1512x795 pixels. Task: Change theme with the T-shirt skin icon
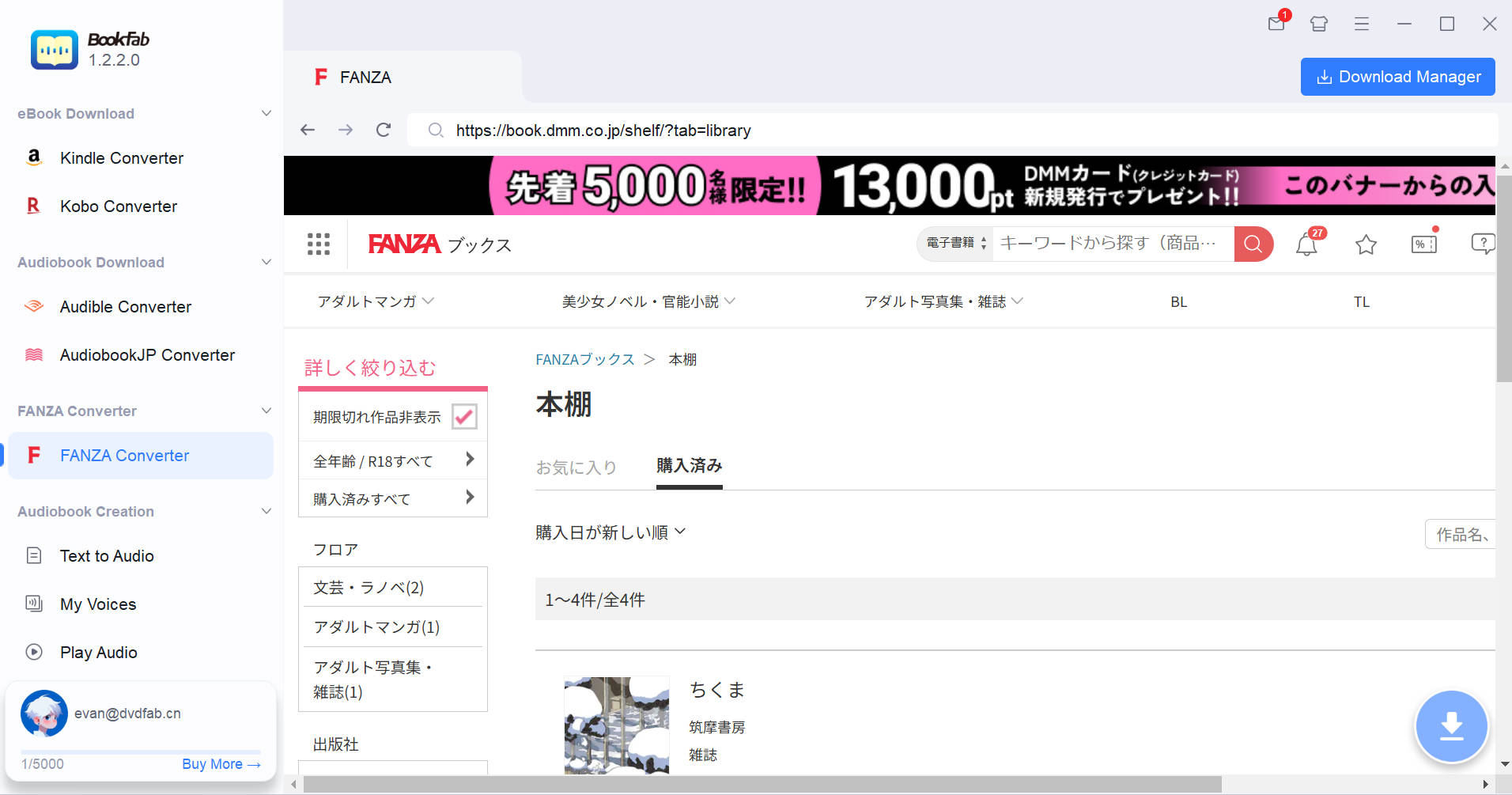(x=1318, y=24)
